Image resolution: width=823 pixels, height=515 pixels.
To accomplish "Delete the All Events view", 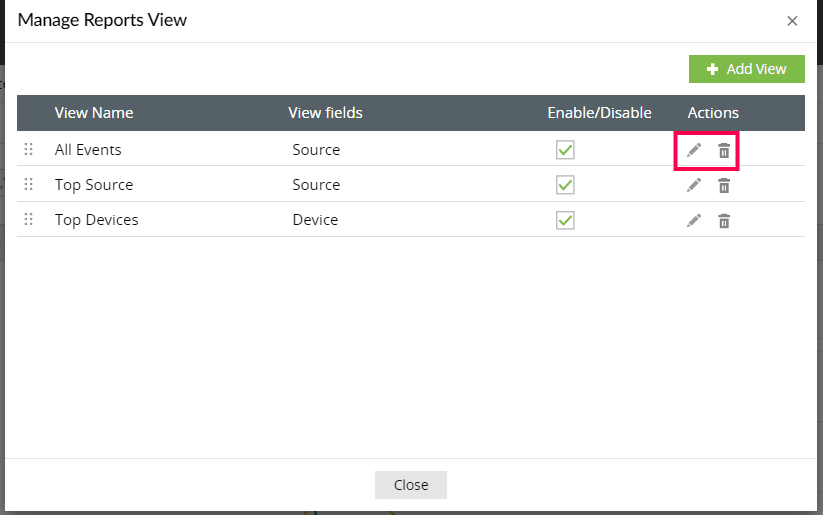I will click(x=724, y=150).
